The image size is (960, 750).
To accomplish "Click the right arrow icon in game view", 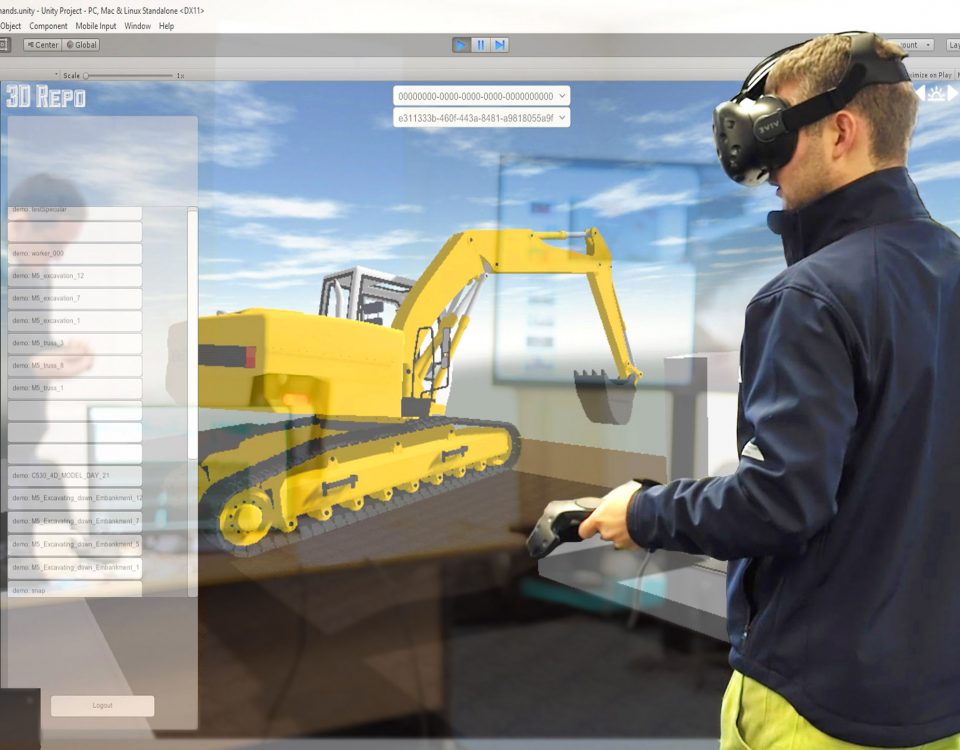I will pos(953,93).
